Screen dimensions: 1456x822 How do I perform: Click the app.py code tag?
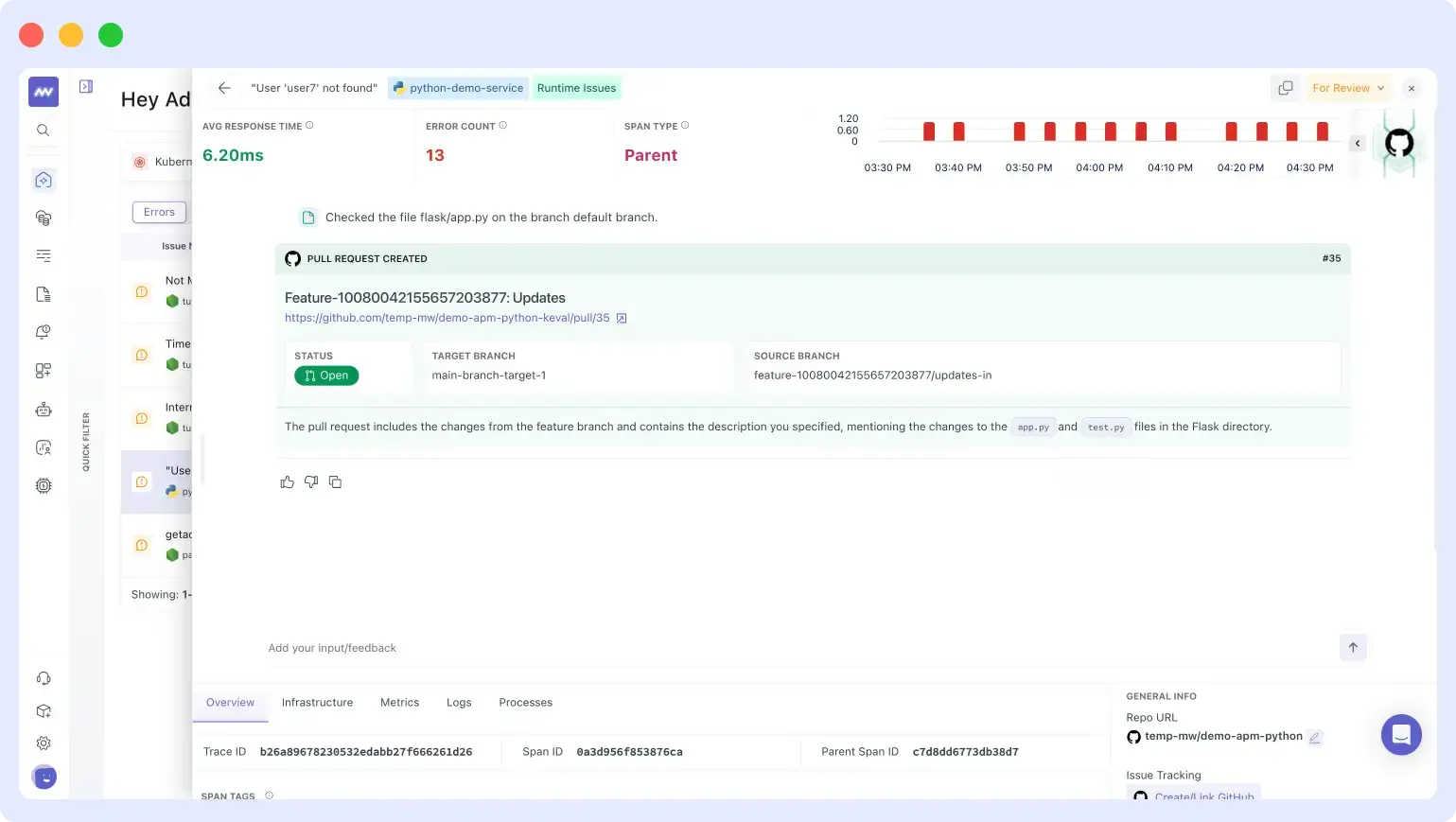point(1033,428)
